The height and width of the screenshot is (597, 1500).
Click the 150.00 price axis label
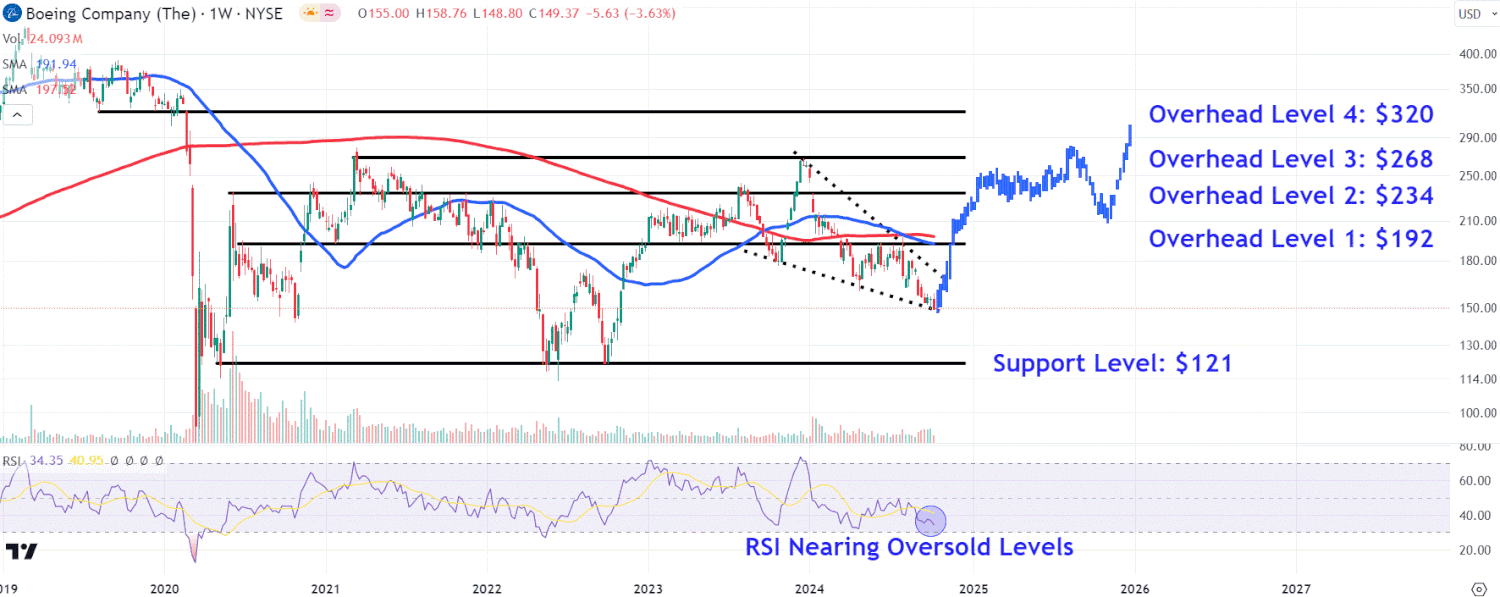[x=1476, y=308]
